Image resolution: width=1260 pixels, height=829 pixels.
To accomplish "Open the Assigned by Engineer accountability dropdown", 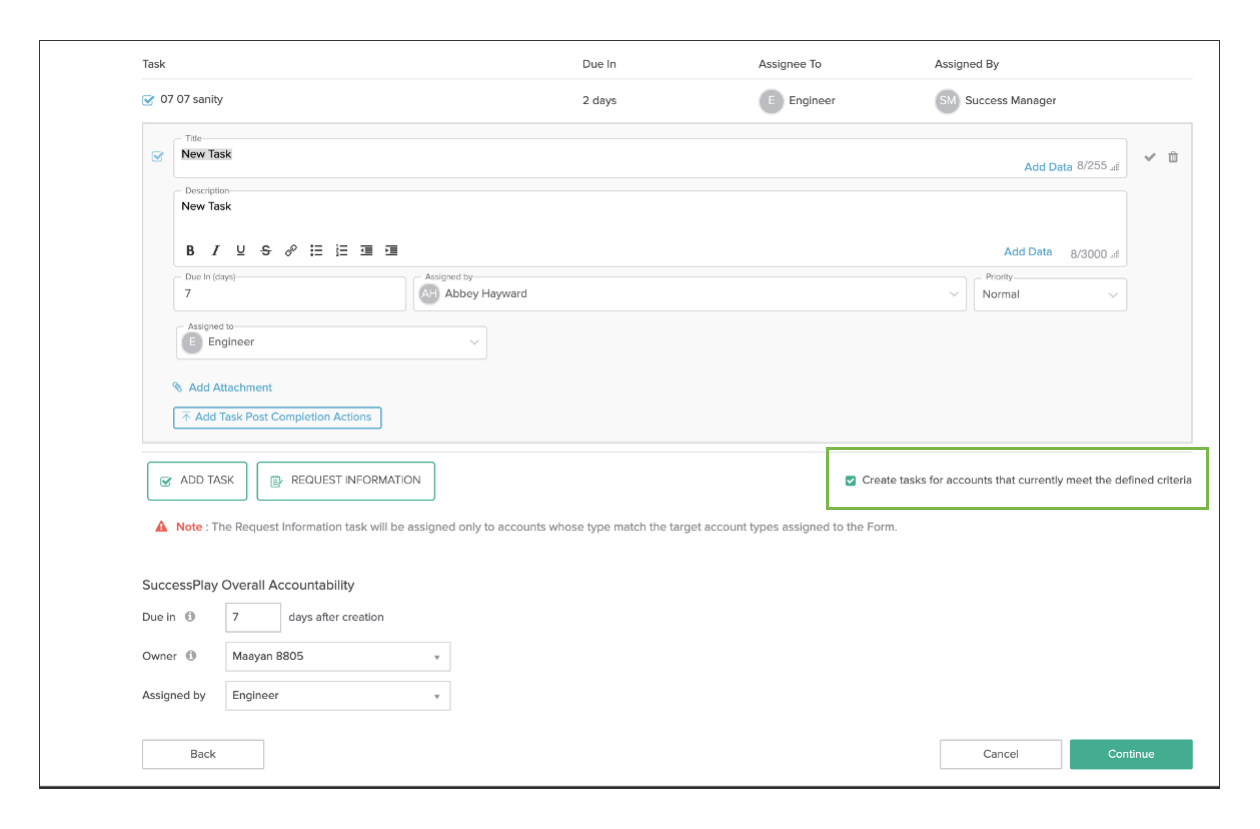I will 338,695.
